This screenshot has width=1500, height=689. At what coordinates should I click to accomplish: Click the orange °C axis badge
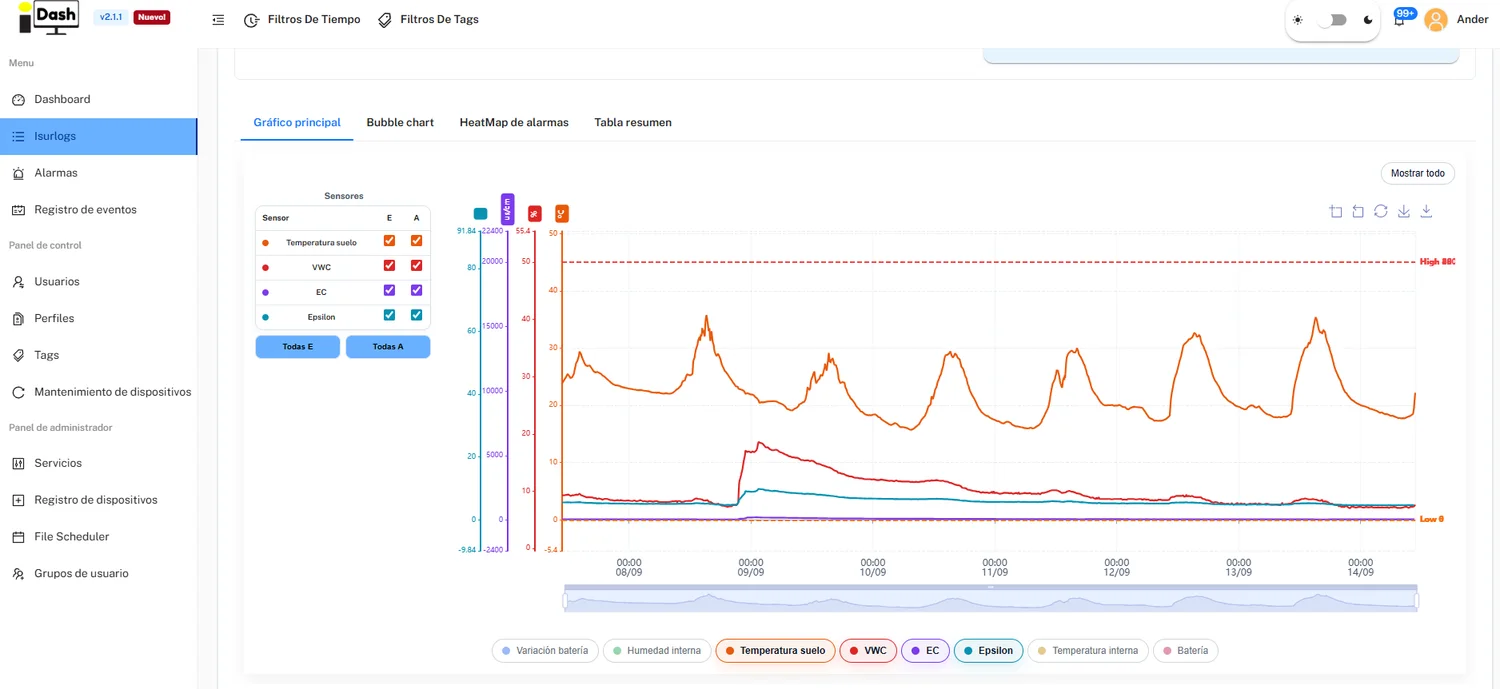point(562,213)
